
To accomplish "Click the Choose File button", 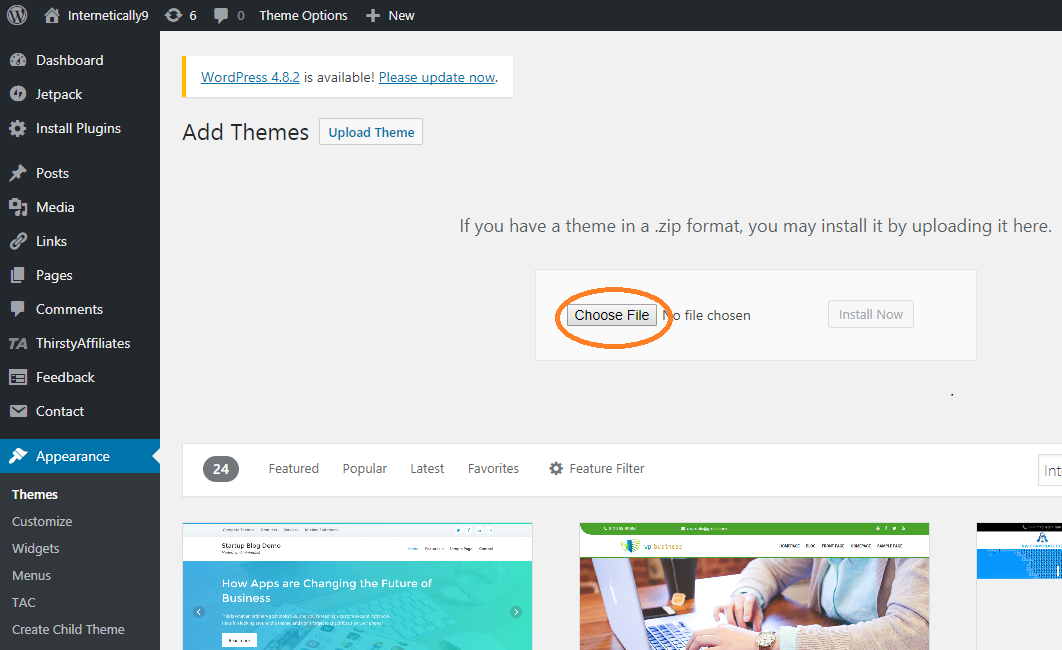I will (612, 315).
